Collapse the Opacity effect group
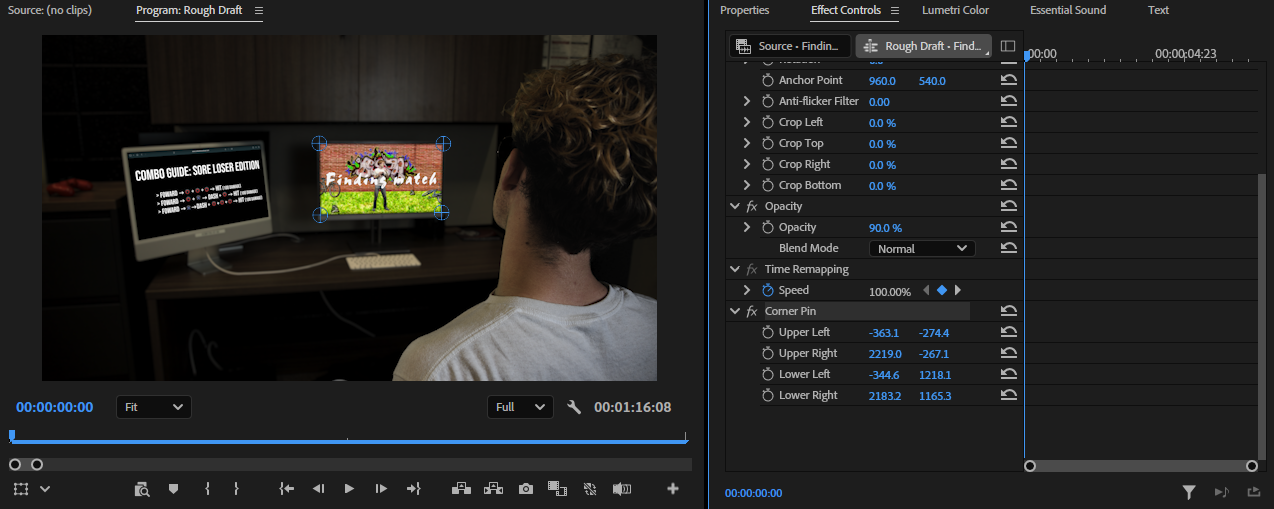This screenshot has width=1274, height=509. click(x=736, y=206)
